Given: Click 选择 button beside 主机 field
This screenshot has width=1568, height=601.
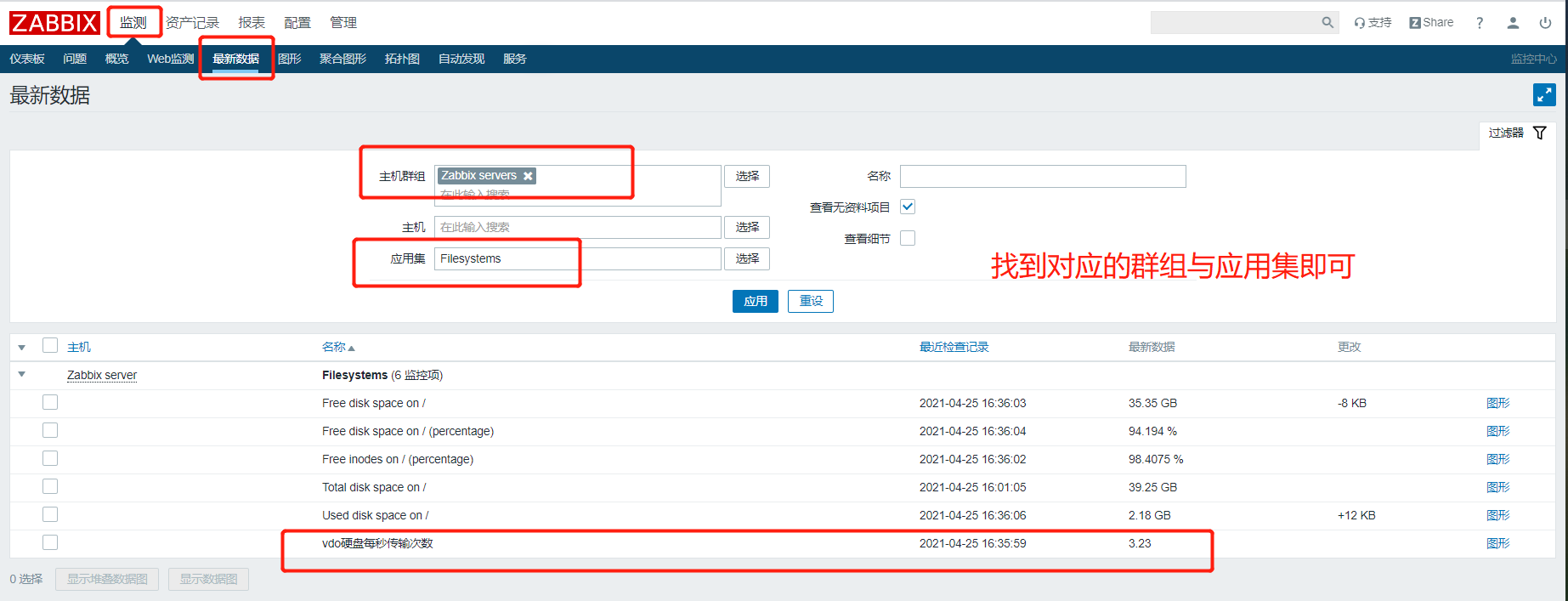Looking at the screenshot, I should click(747, 227).
